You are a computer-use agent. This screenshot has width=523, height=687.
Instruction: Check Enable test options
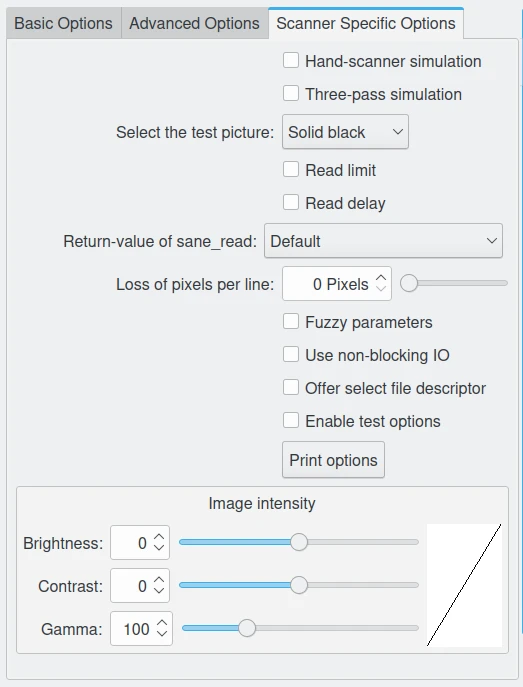tap(291, 421)
